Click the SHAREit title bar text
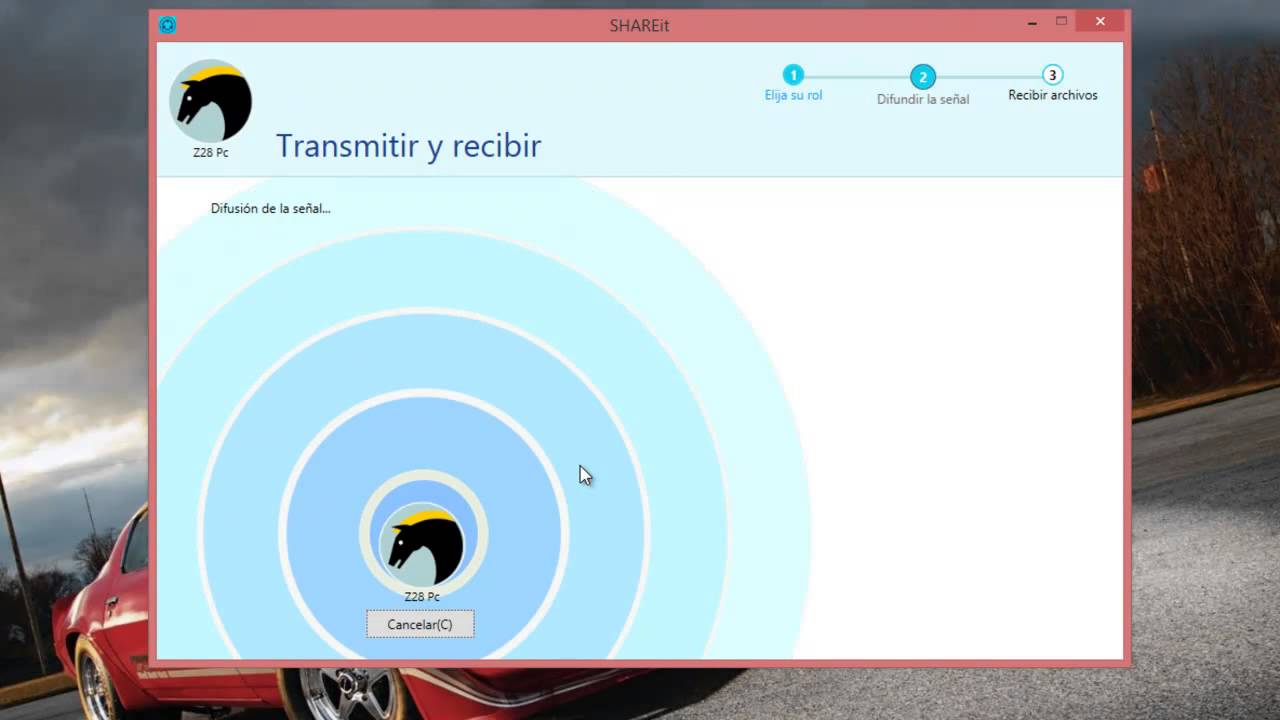This screenshot has height=720, width=1280. click(639, 26)
